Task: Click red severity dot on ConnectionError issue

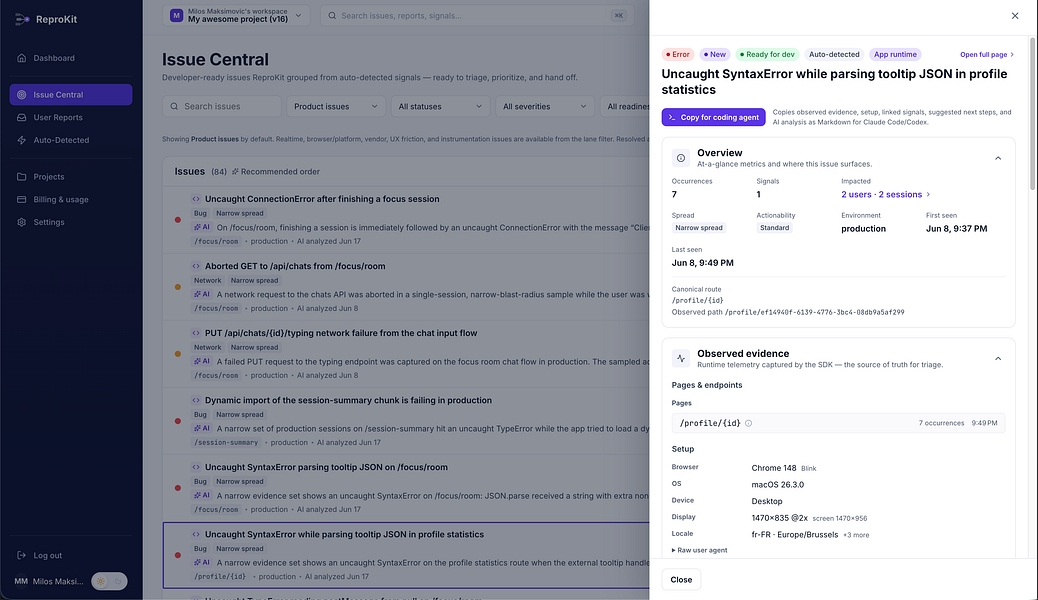Action: click(x=177, y=220)
